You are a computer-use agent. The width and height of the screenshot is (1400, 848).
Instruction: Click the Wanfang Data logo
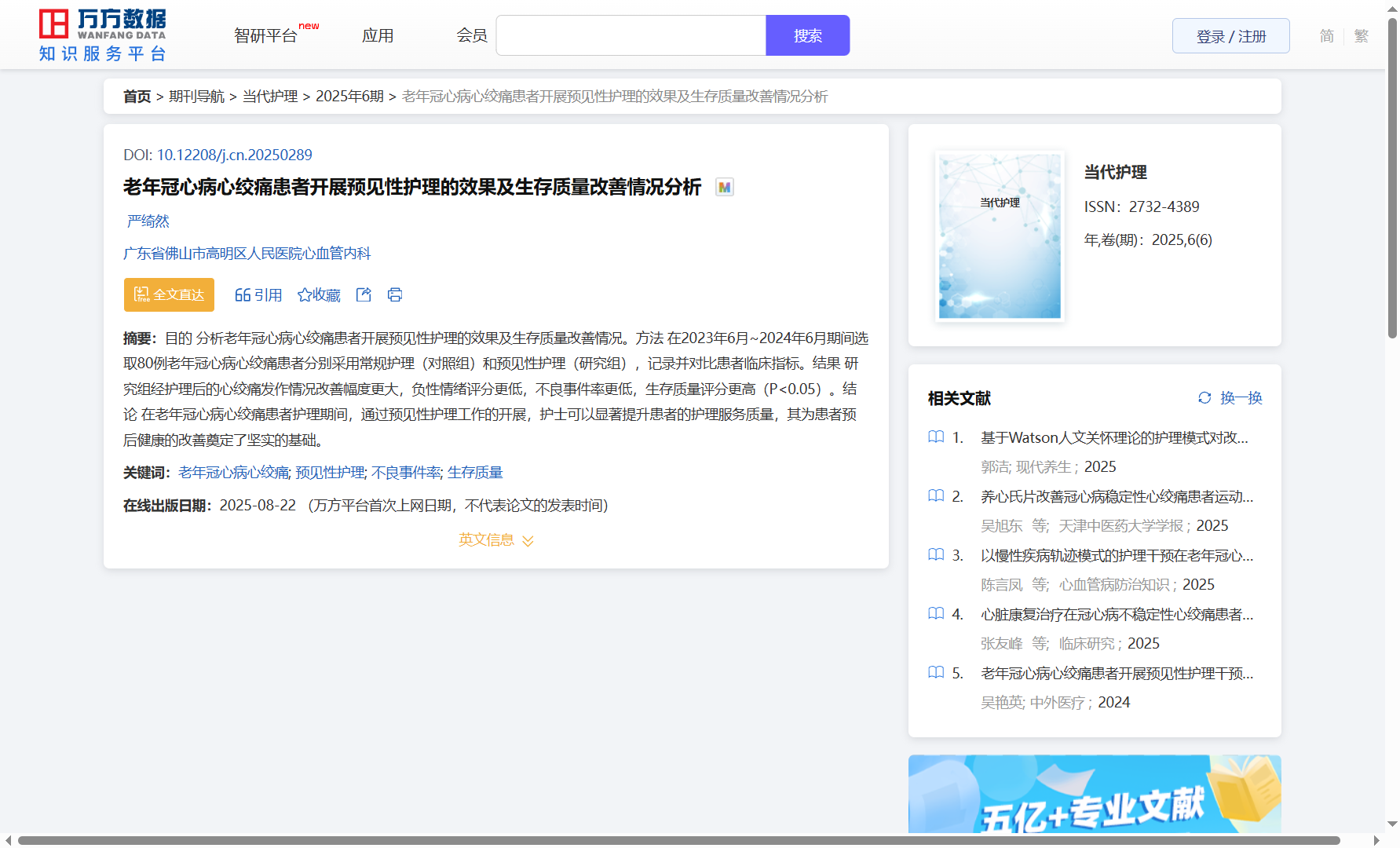(103, 35)
